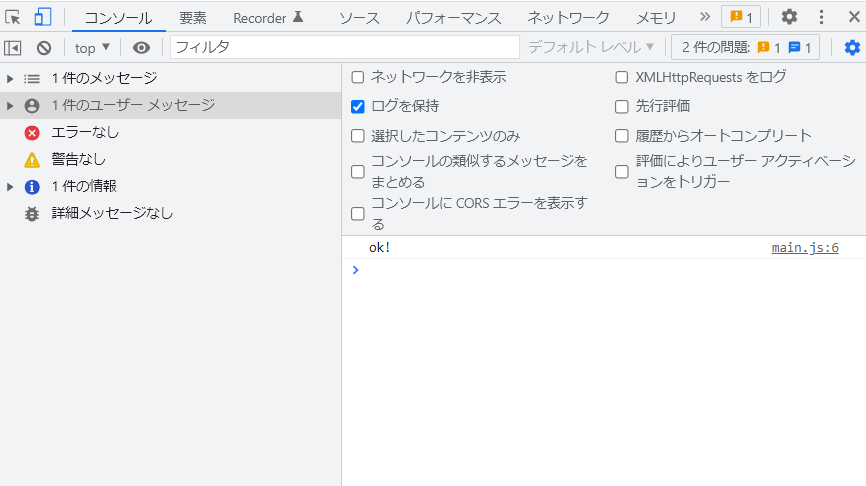Viewport: 866px width, 486px height.
Task: Open the main.js:6 source link
Action: pos(804,248)
